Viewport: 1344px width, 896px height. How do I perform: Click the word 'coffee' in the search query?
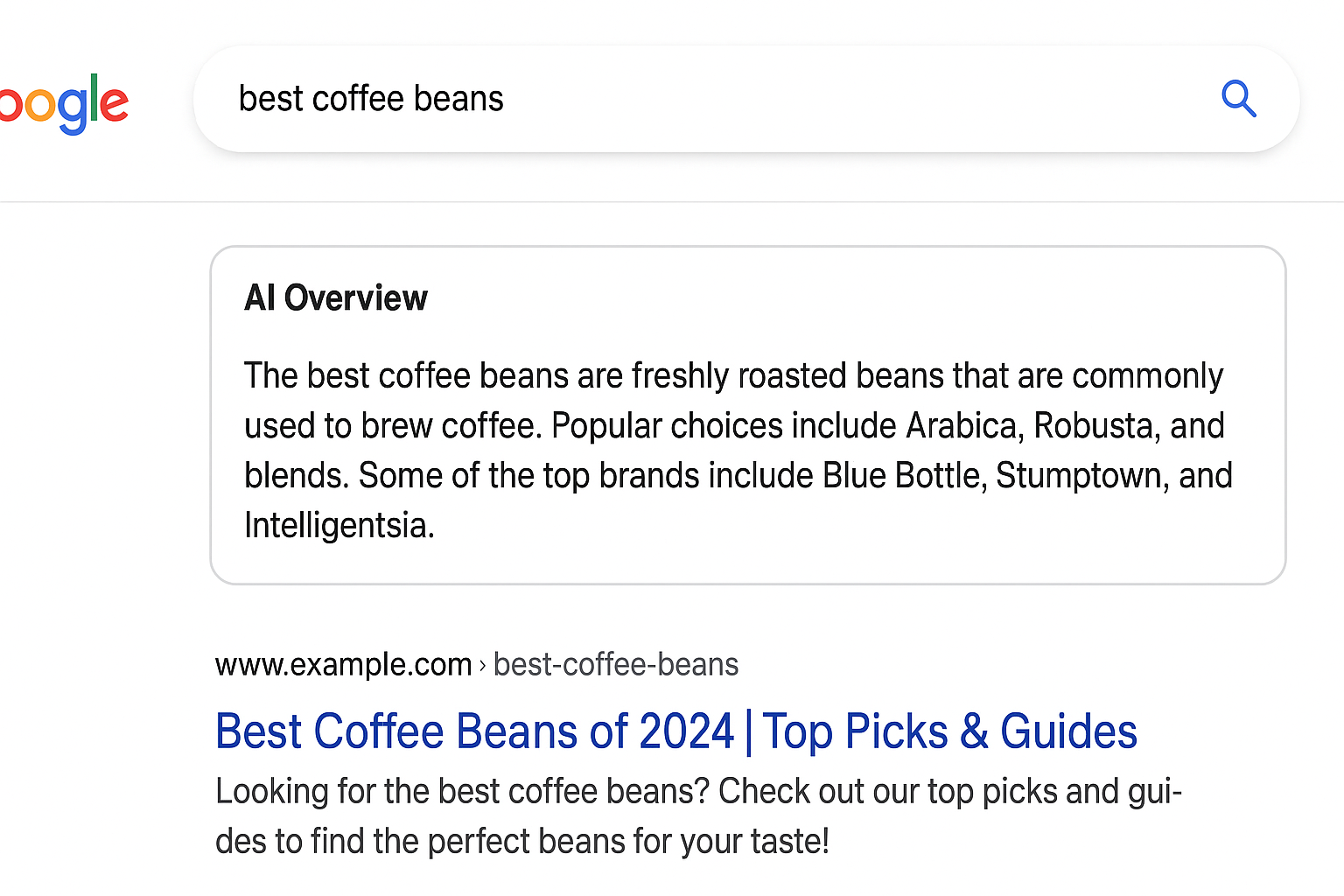[x=359, y=99]
